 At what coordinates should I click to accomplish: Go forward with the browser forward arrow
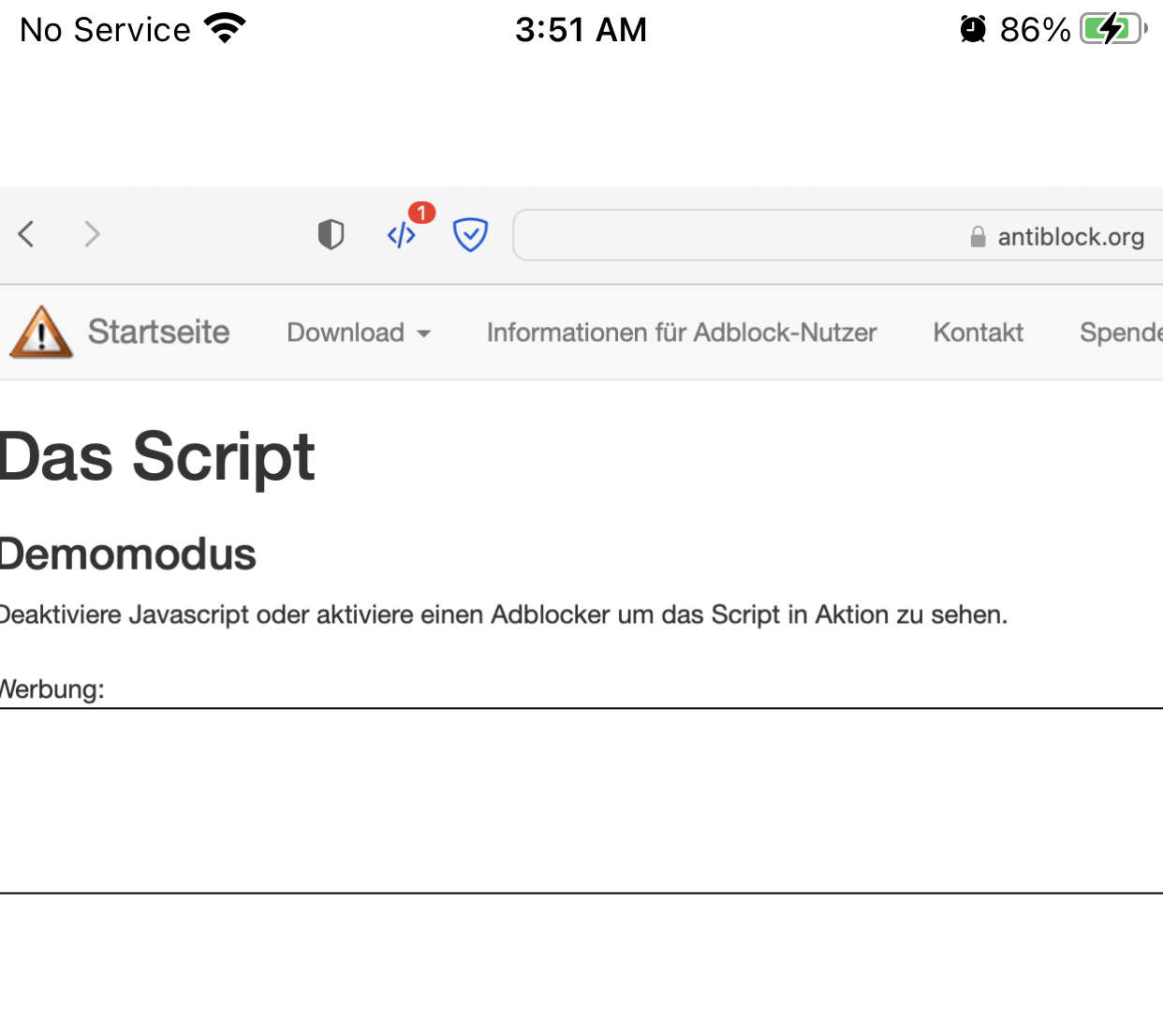(x=92, y=234)
